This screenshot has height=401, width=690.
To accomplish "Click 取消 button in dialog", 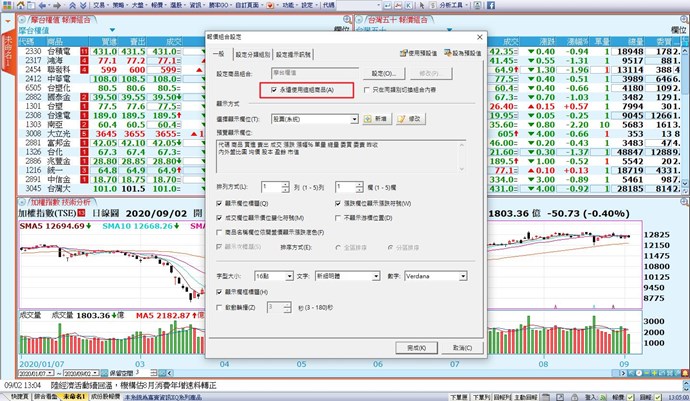I will [x=460, y=347].
